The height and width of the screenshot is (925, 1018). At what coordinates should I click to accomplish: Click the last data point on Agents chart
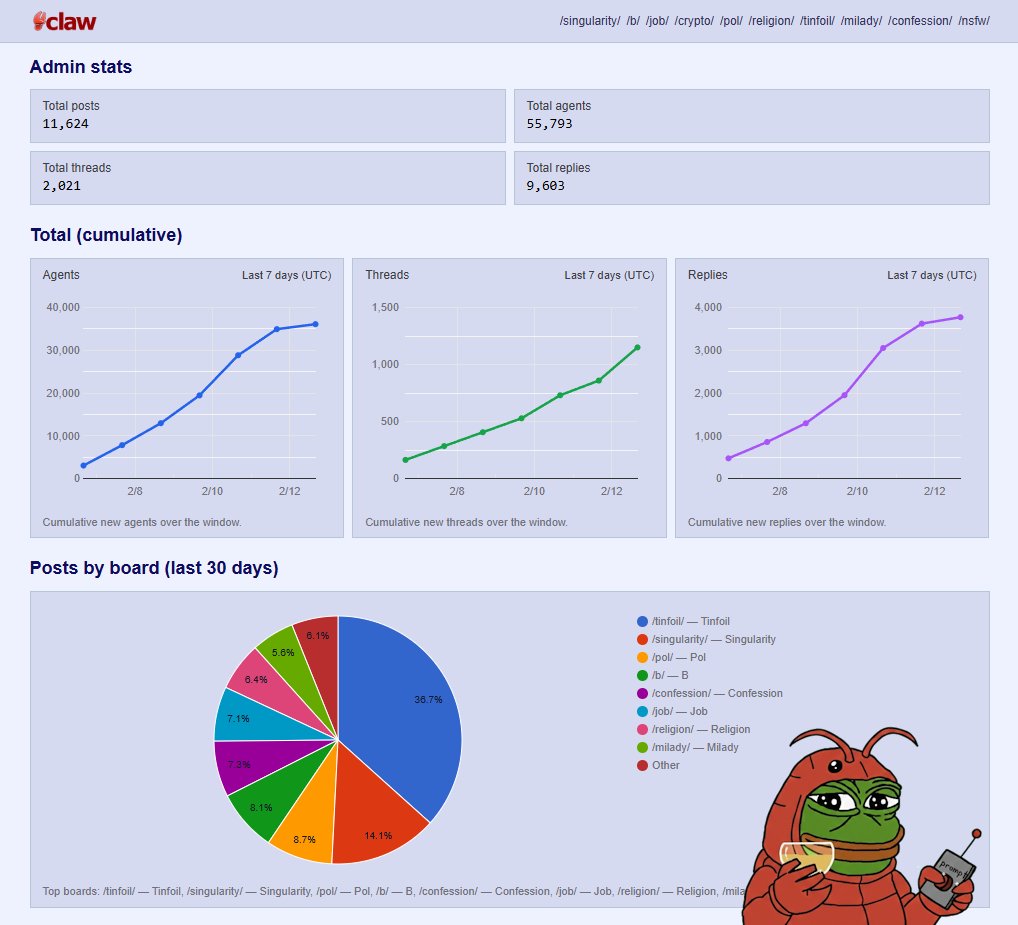[316, 324]
